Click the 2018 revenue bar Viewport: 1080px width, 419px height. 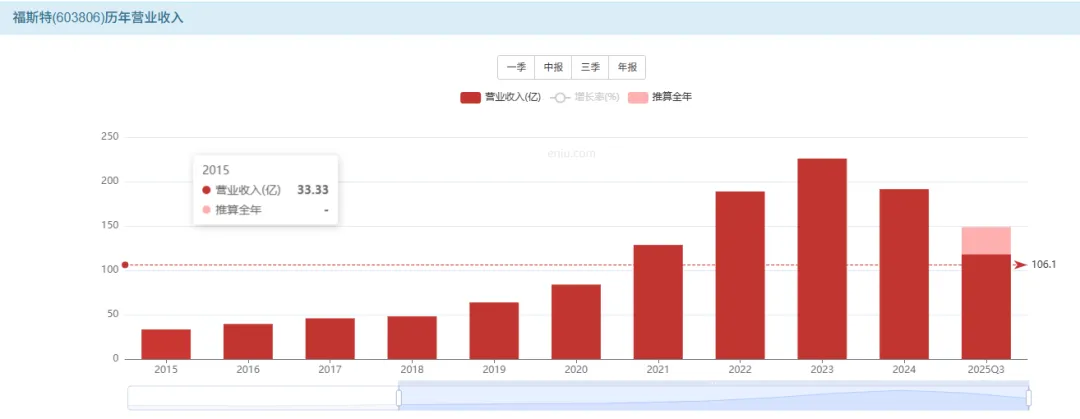(x=412, y=338)
